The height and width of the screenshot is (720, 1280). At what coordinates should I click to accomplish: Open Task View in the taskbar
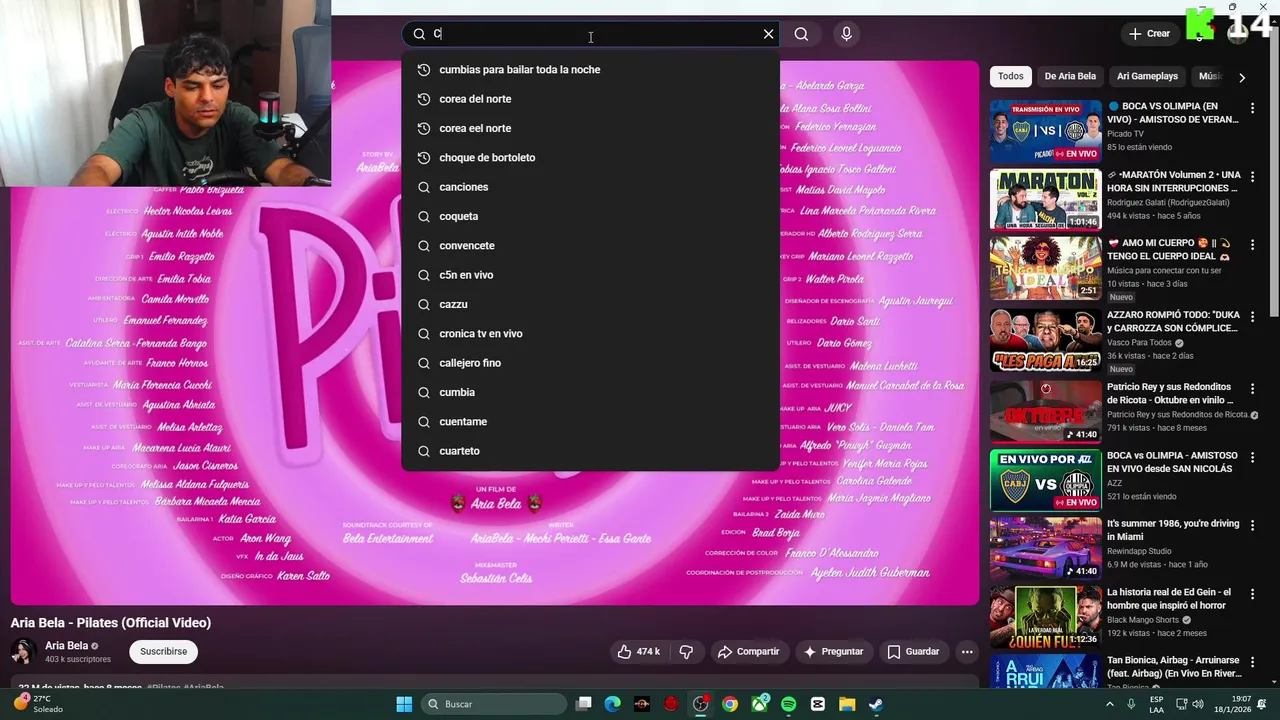(x=584, y=704)
